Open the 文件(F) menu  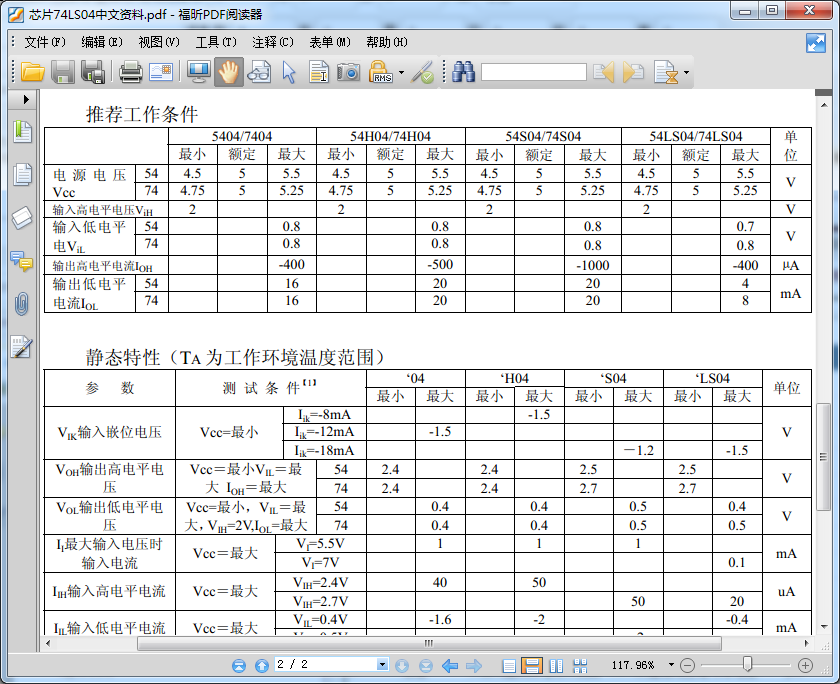pyautogui.click(x=44, y=42)
